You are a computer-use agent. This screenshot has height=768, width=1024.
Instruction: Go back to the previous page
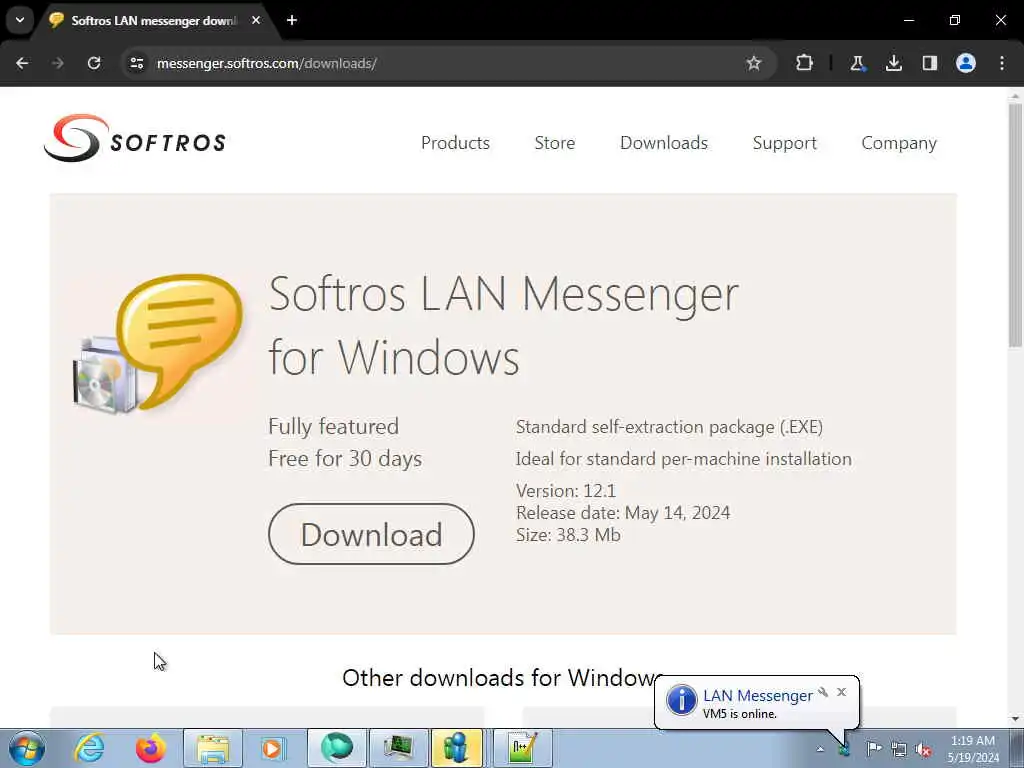[x=22, y=63]
